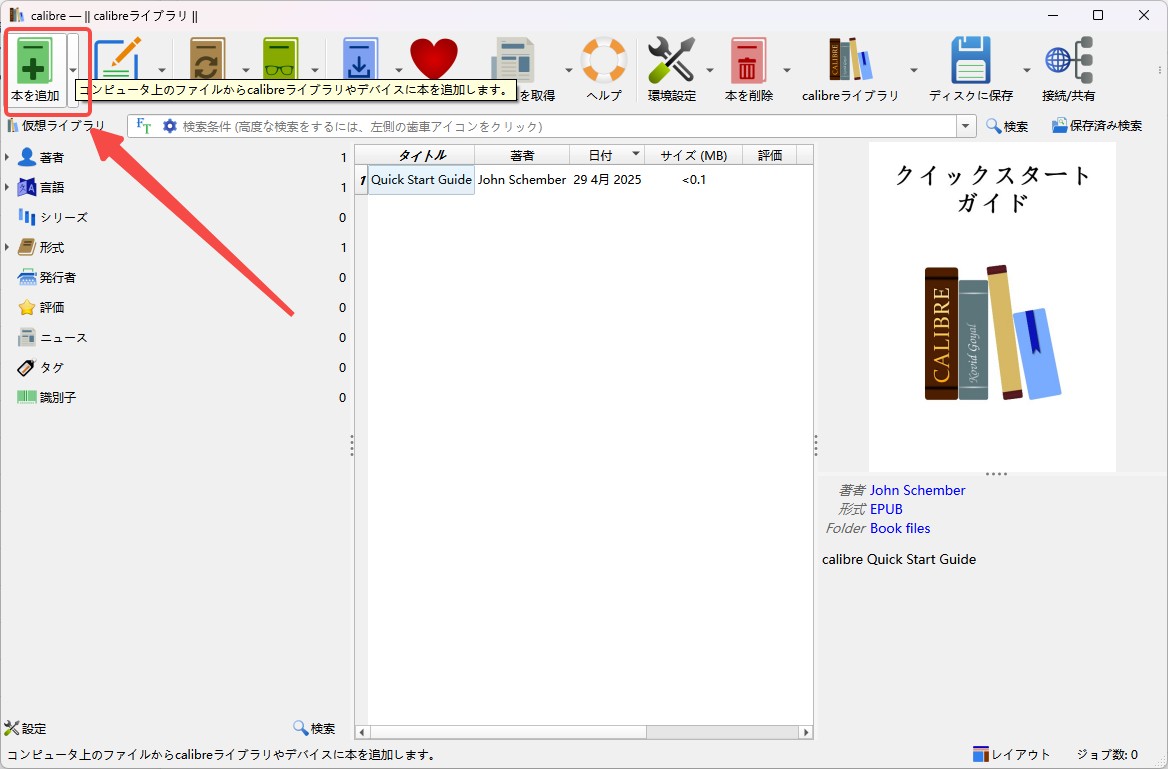Select the 著者 person icon
Screen dimensions: 1168x769
point(27,157)
